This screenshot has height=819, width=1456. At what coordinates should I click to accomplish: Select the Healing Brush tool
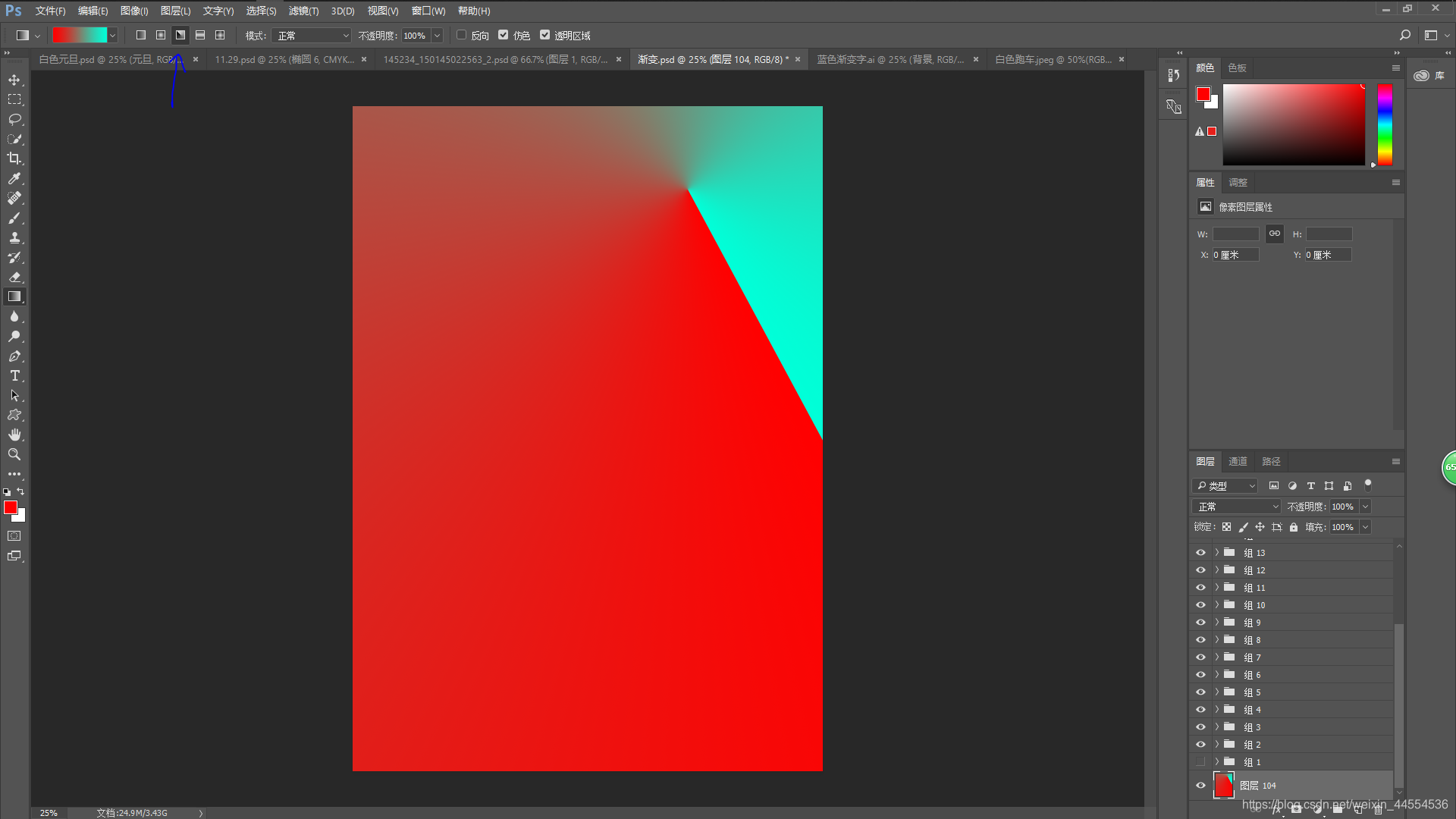tap(14, 198)
